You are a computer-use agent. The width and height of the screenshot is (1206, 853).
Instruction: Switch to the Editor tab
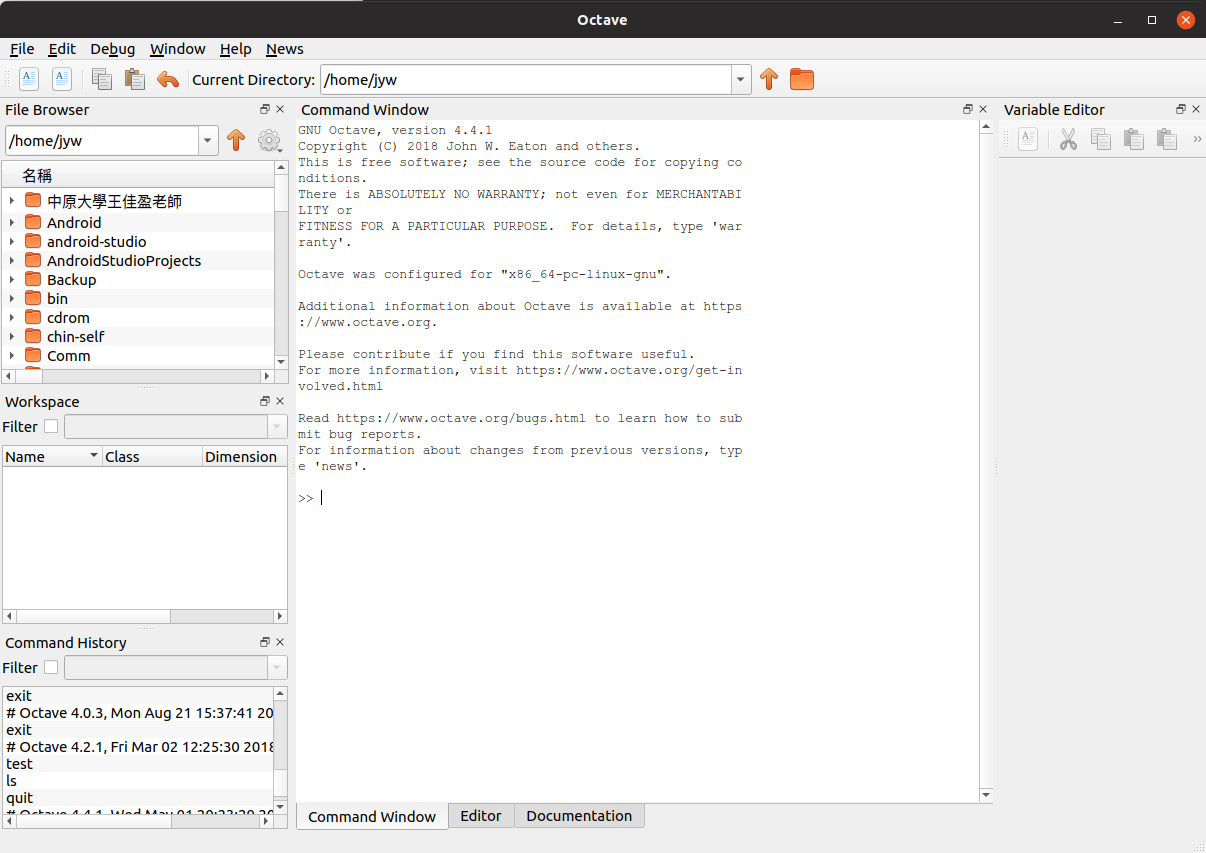(480, 816)
